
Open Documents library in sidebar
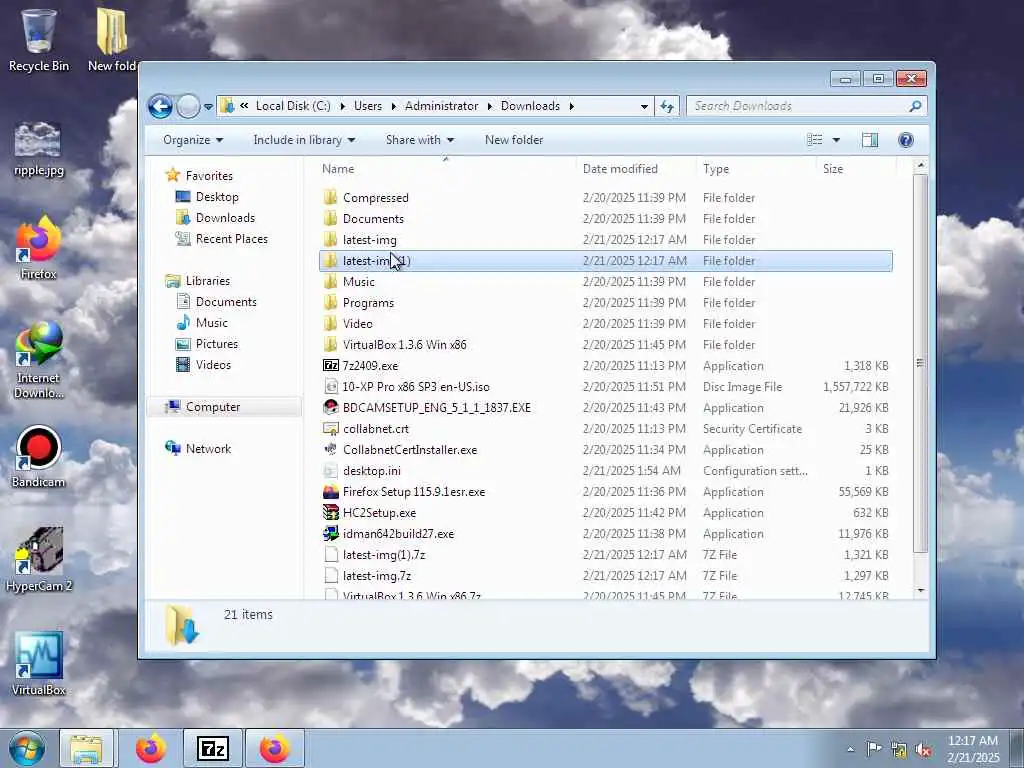point(226,302)
